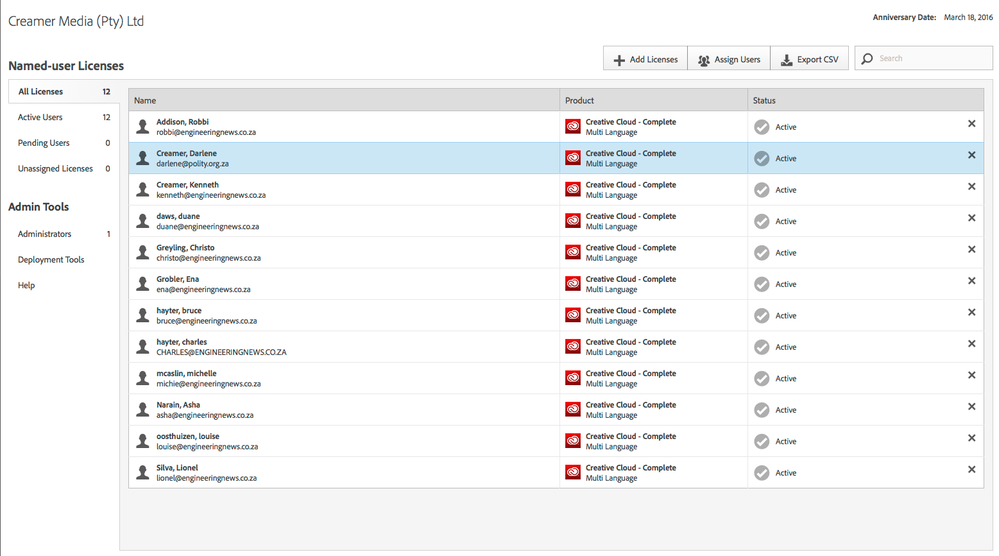This screenshot has width=999, height=556.
Task: Show Pending Users
Action: [44, 143]
